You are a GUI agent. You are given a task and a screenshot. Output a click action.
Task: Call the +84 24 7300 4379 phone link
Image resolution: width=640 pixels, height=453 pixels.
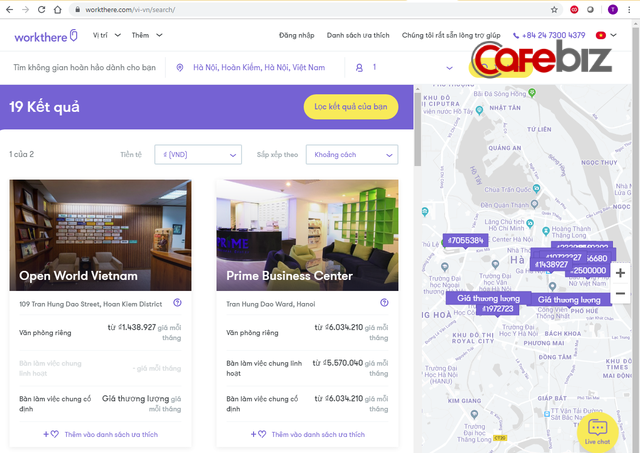[x=549, y=36]
